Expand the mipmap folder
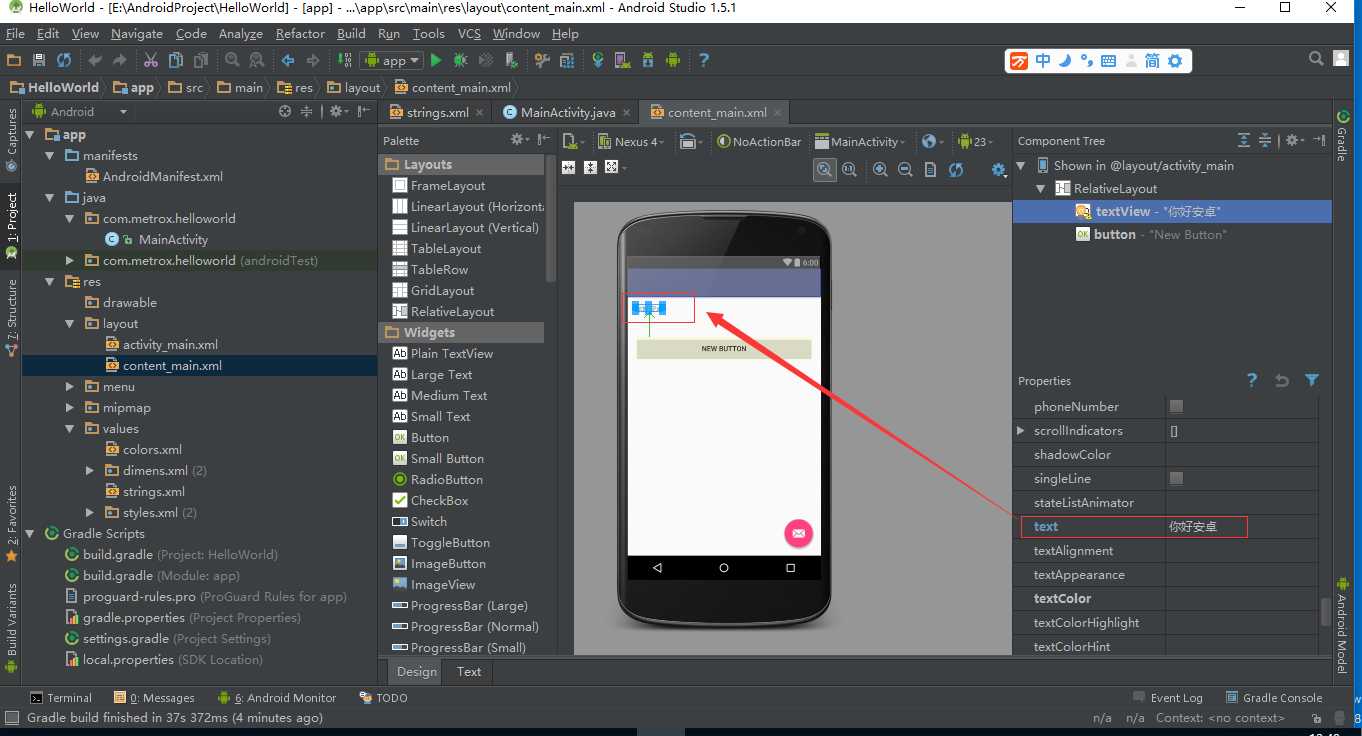 coord(70,407)
